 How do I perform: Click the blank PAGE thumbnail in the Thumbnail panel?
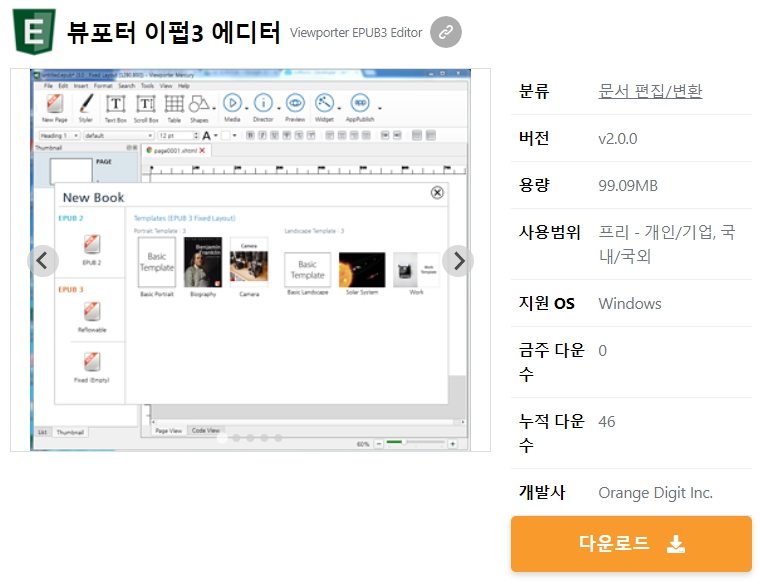tap(71, 170)
